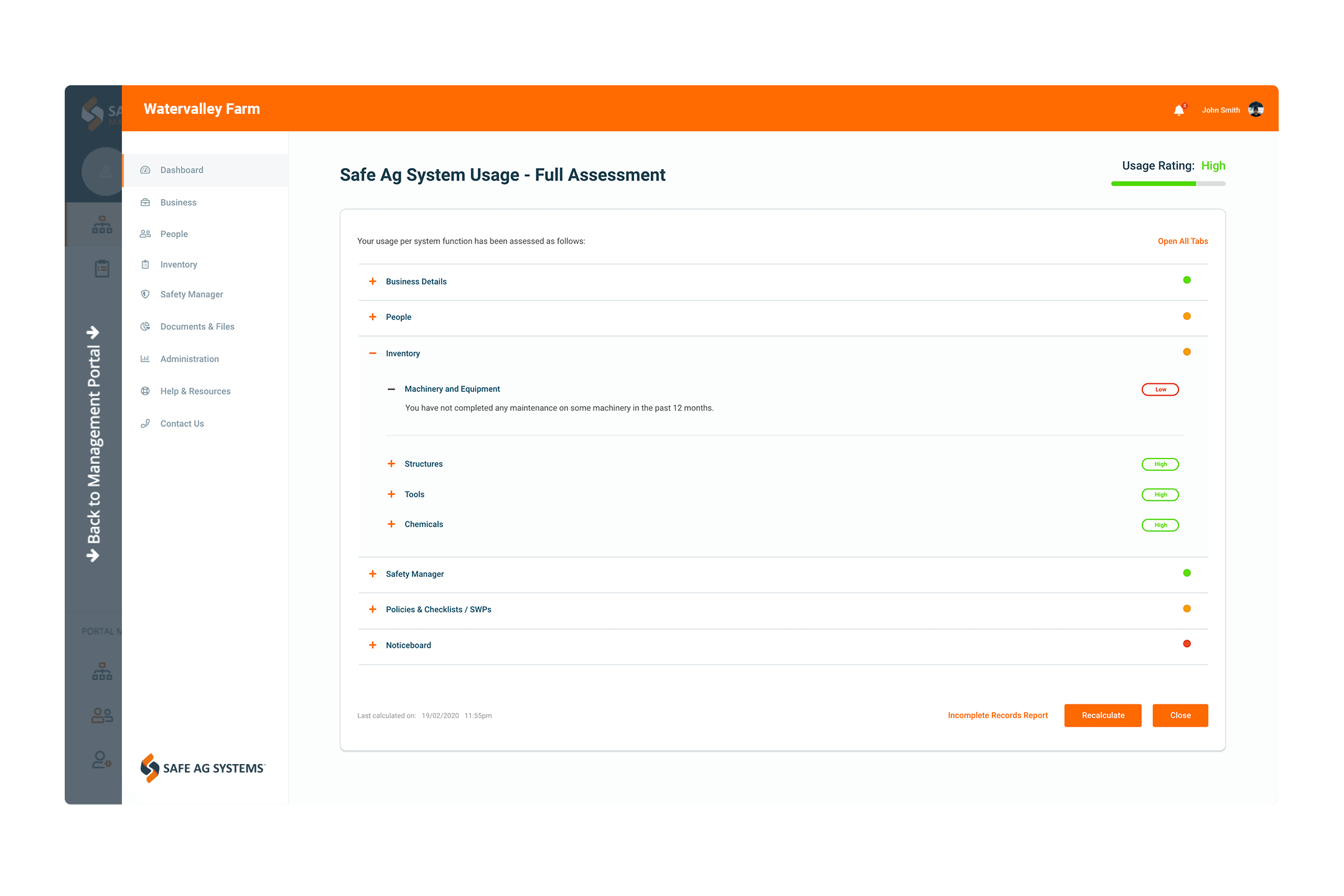Expand the Chemicals subsection
Viewport: 1344px width, 896px height.
[392, 524]
